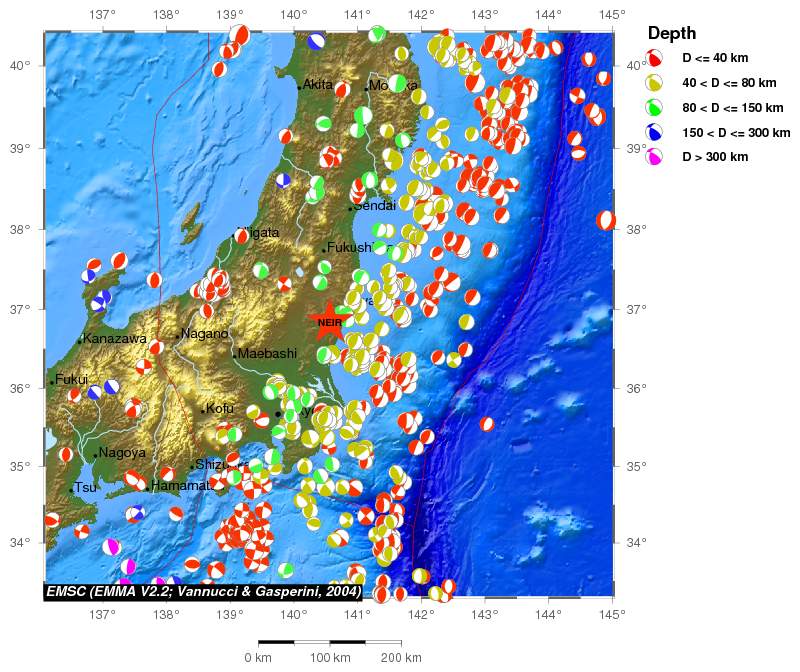Click the red D <= 40 km legend symbol
Viewport: 800px width, 672px height.
tap(654, 58)
